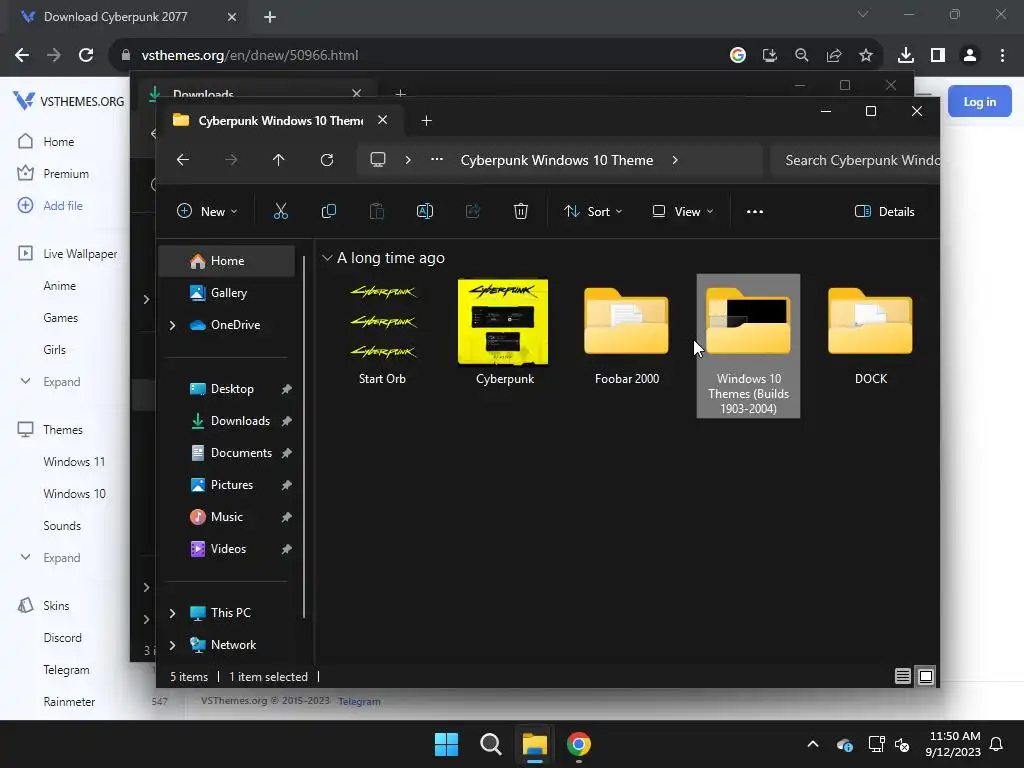Close the Cyberpunk Windows 10 Theme tab
Viewport: 1024px width, 768px height.
click(383, 120)
